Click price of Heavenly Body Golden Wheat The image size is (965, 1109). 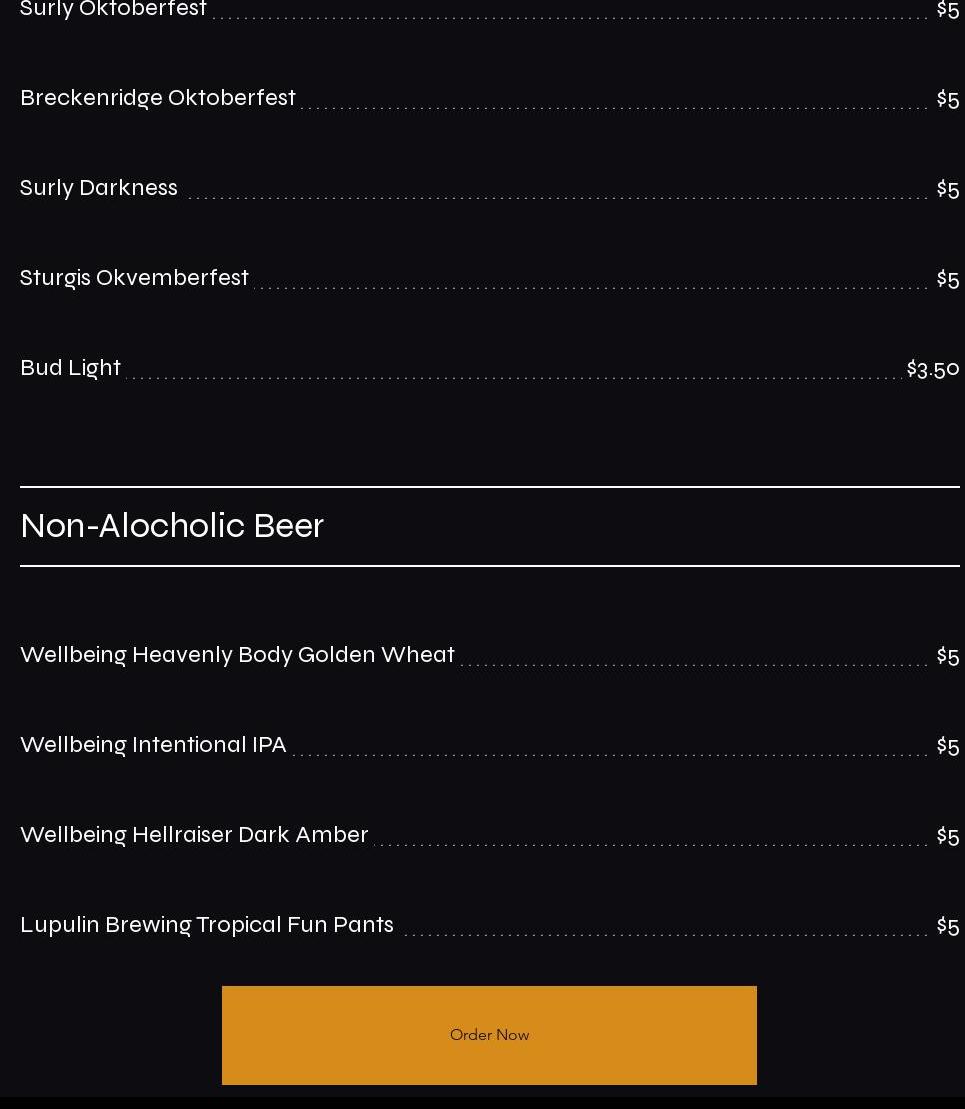(x=947, y=656)
